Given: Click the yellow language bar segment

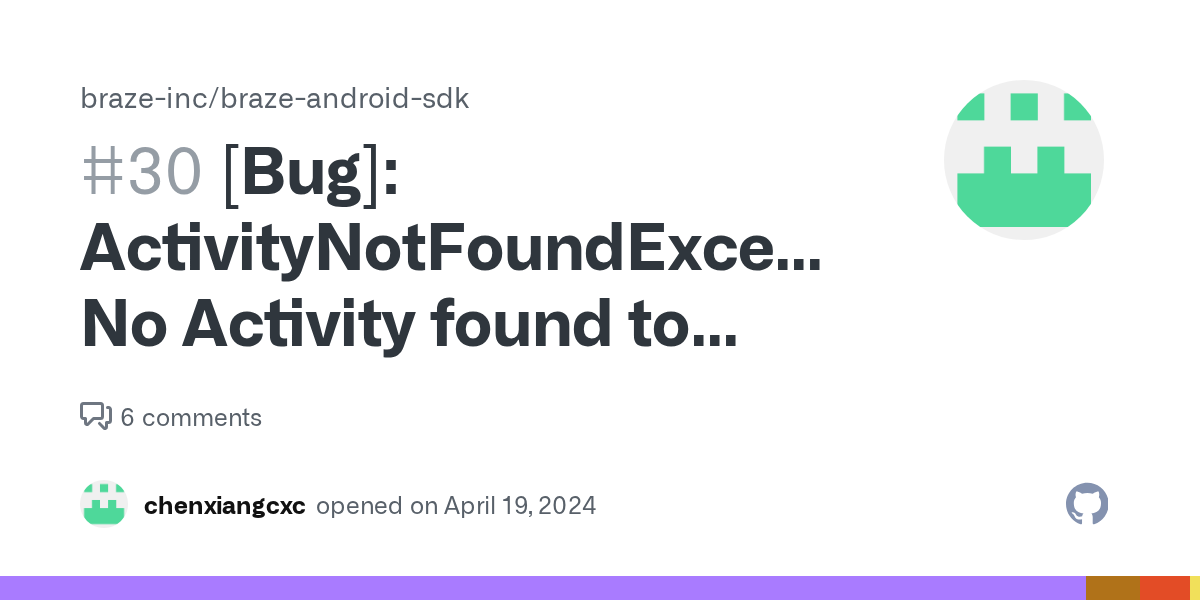Looking at the screenshot, I should [x=1195, y=588].
